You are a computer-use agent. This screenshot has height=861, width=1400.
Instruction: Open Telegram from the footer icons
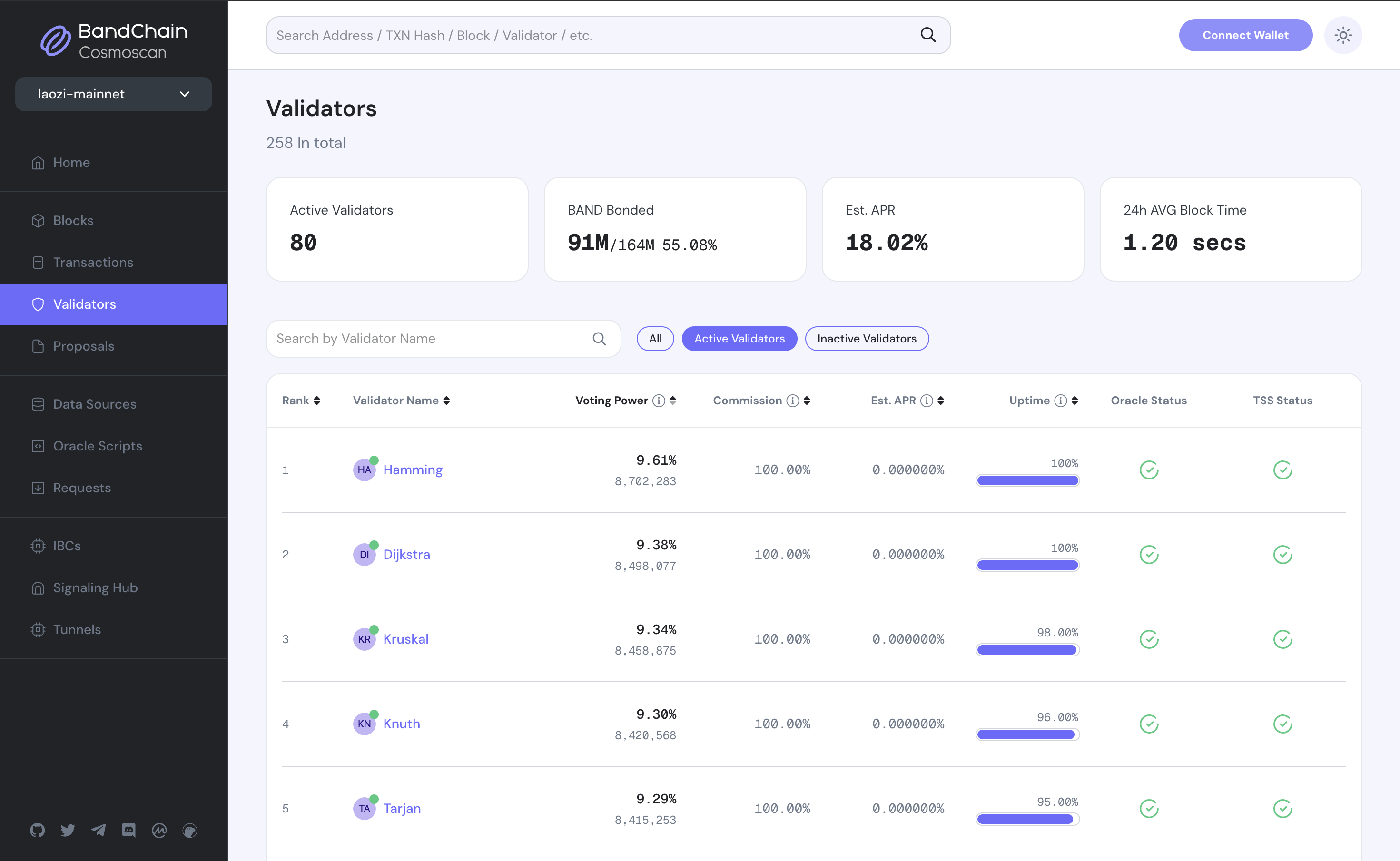(x=98, y=830)
